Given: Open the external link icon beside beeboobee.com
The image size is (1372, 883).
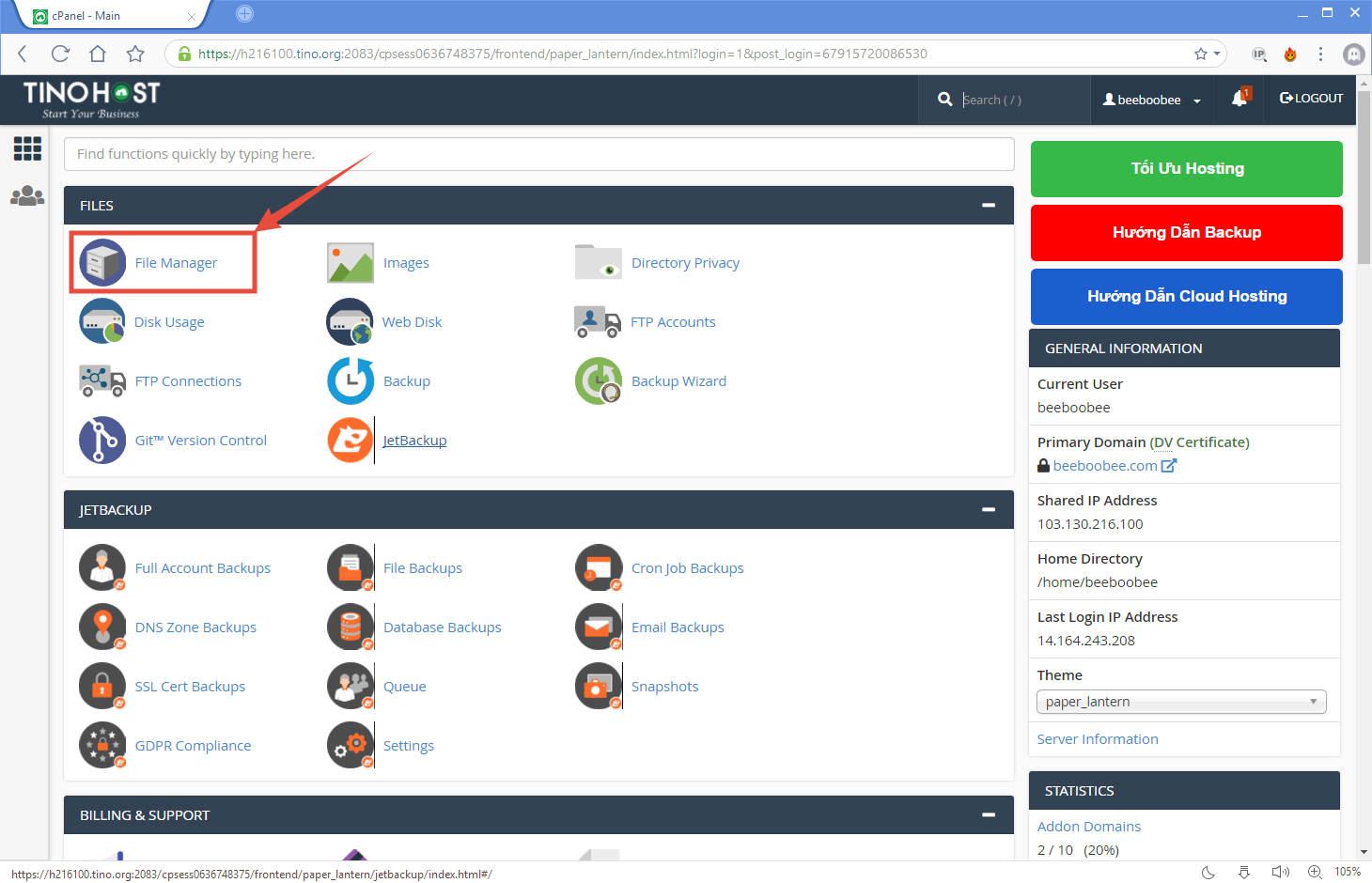Looking at the screenshot, I should click(x=1168, y=465).
